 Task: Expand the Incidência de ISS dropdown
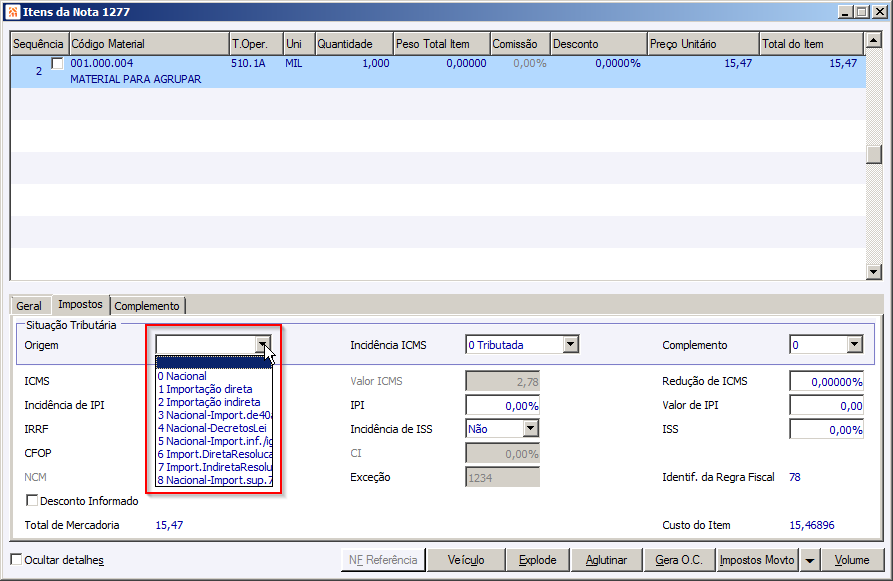click(530, 428)
